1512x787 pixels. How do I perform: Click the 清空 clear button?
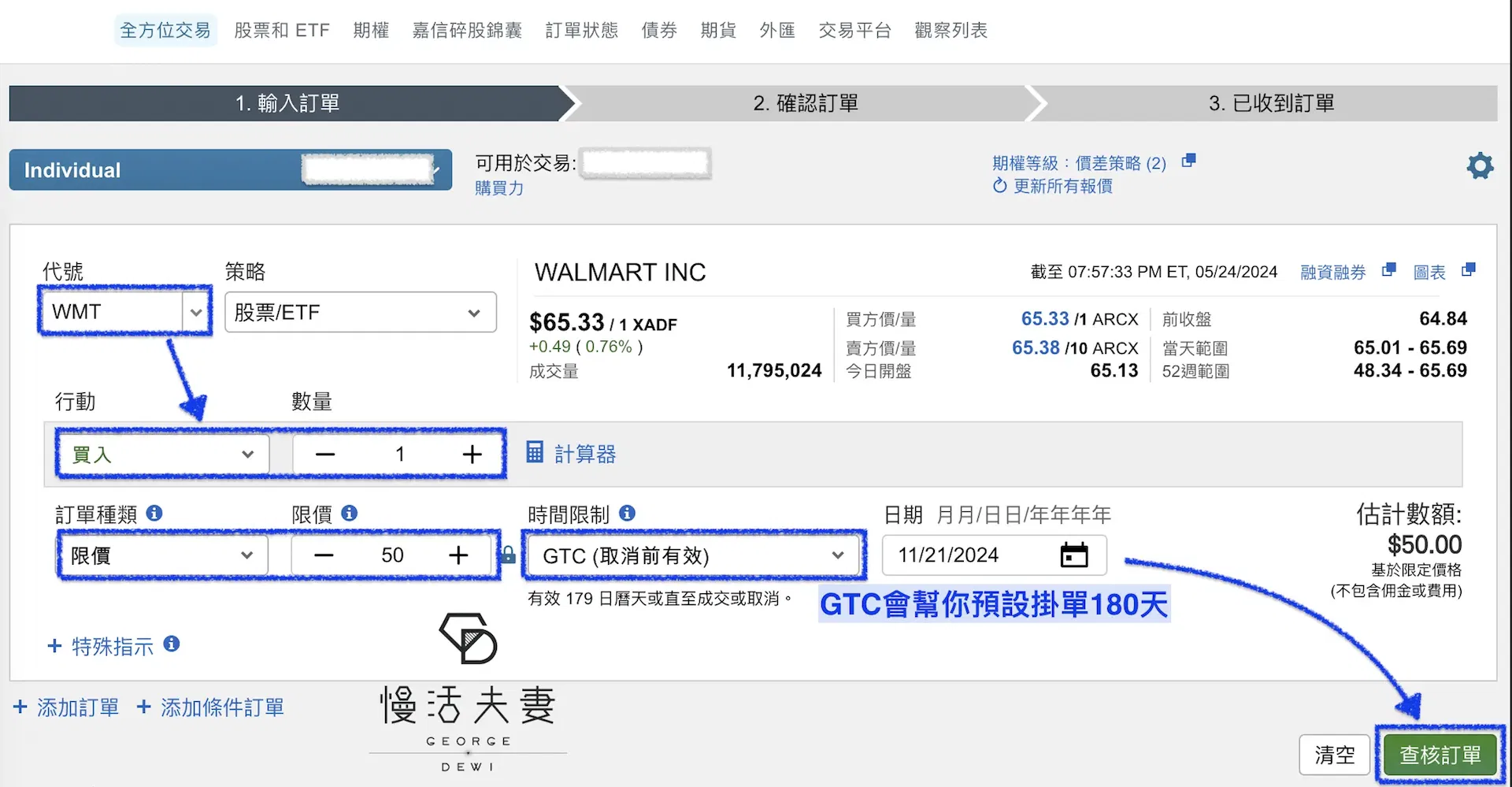(1335, 755)
